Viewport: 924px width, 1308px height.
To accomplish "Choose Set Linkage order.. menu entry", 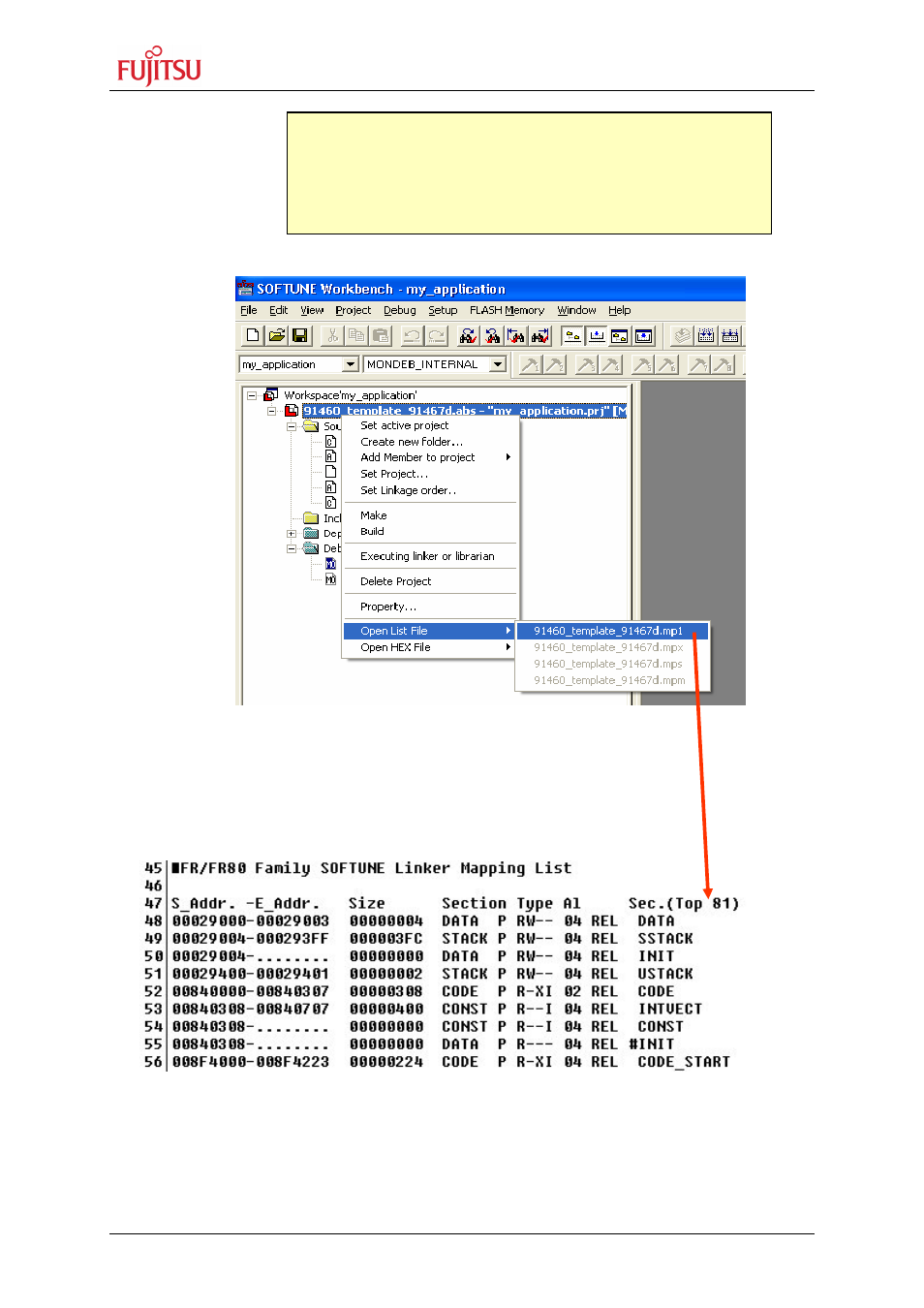I will (430, 490).
